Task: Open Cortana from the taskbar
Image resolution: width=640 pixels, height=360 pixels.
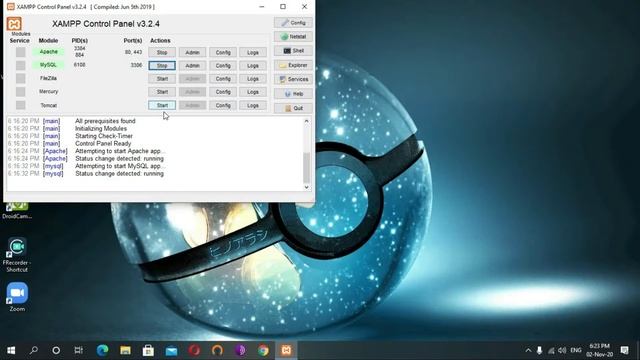Action: (x=56, y=350)
